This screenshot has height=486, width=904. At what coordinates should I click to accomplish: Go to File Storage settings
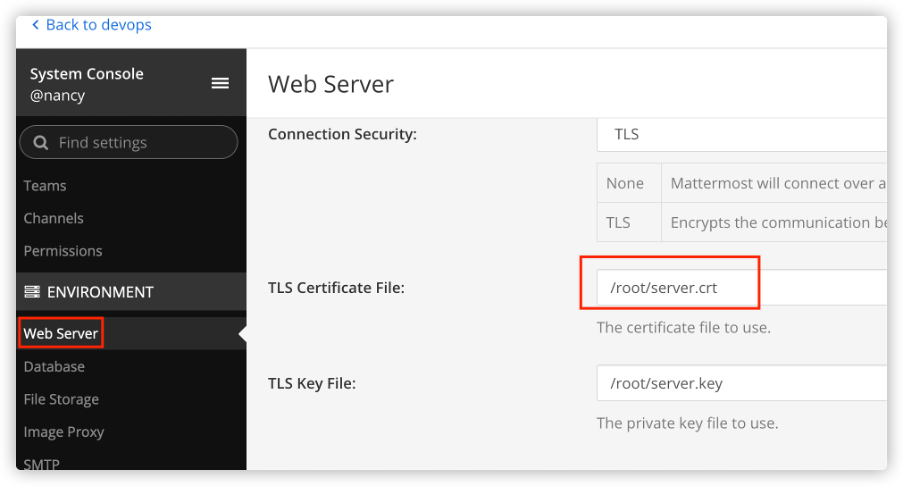click(61, 399)
